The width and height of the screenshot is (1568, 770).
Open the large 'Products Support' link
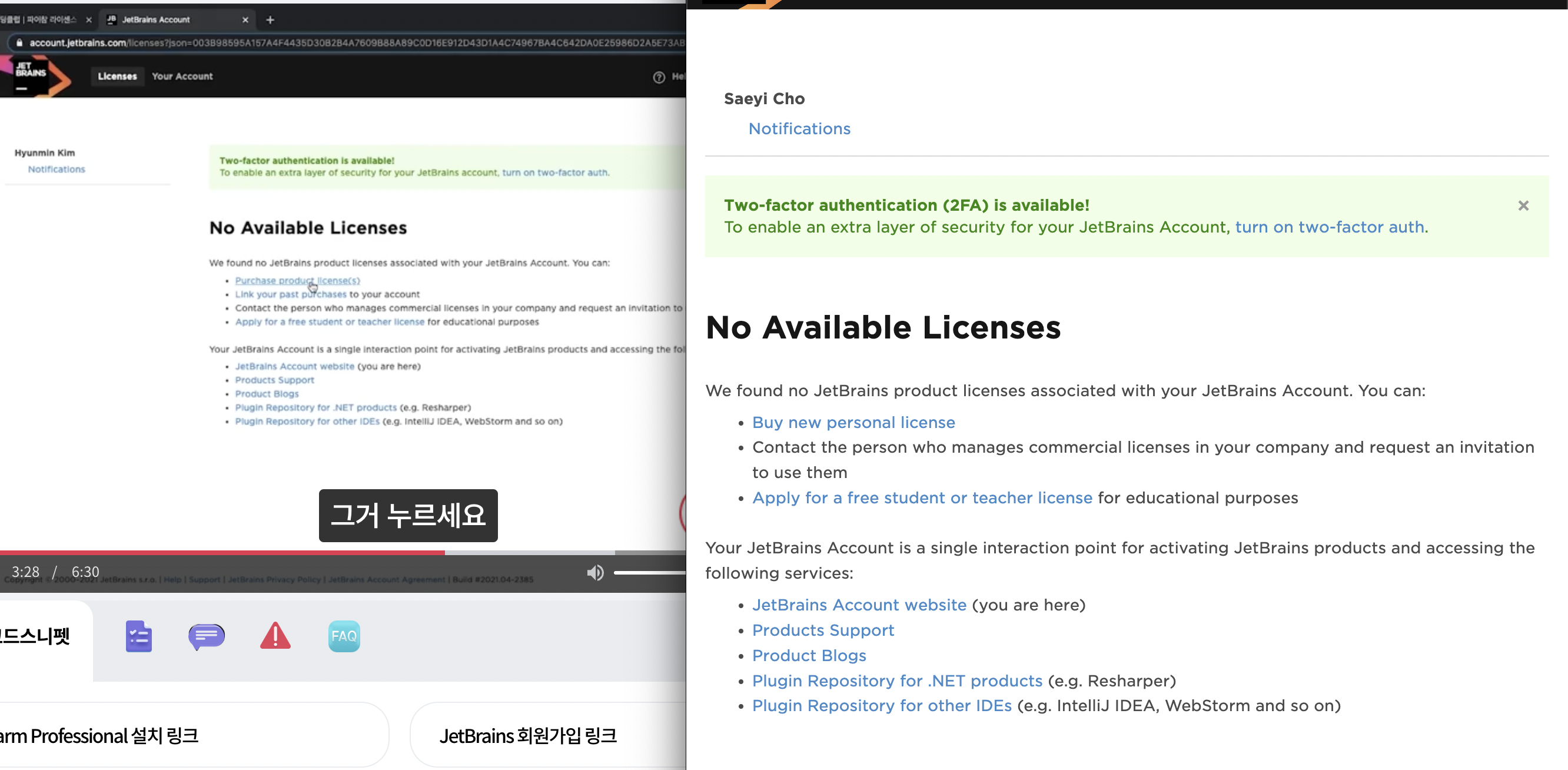click(823, 630)
